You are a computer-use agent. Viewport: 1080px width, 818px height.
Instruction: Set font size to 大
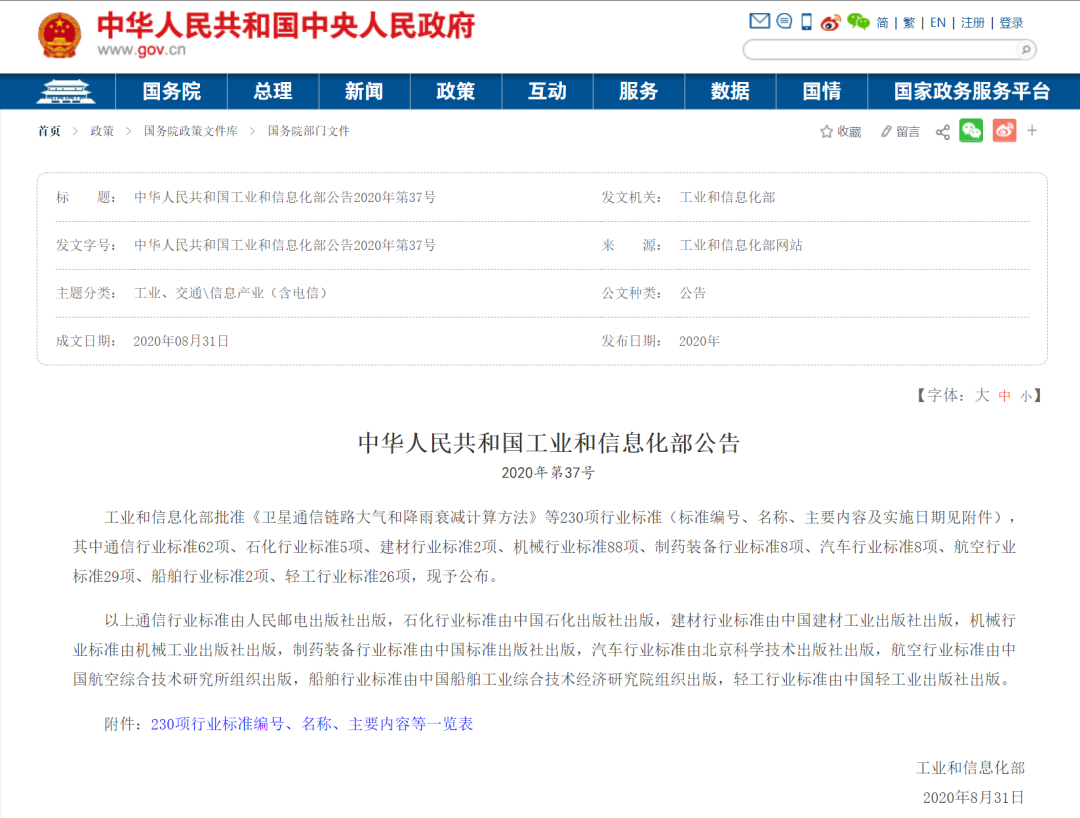coord(982,395)
